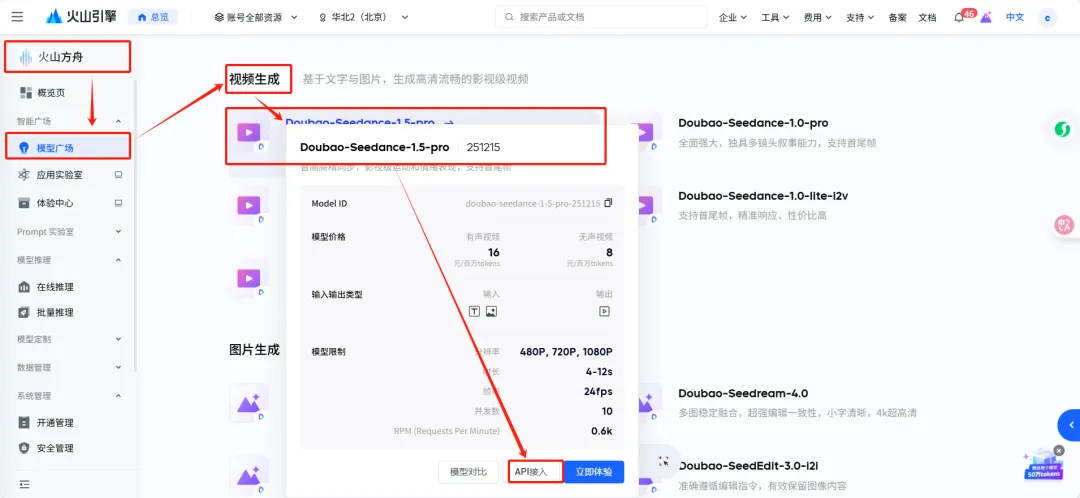1080x498 pixels.
Task: Open 体验中心 in the sidebar
Action: pyautogui.click(x=55, y=203)
